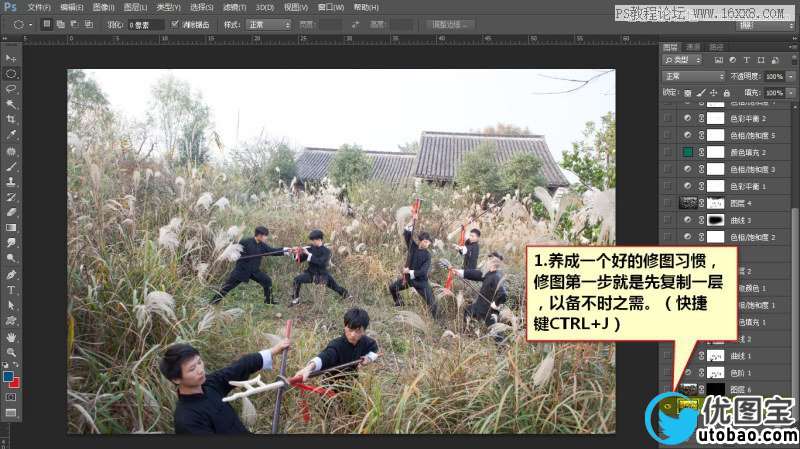Lock all layer attributes icon
Image resolution: width=800 pixels, height=449 pixels.
point(727,93)
